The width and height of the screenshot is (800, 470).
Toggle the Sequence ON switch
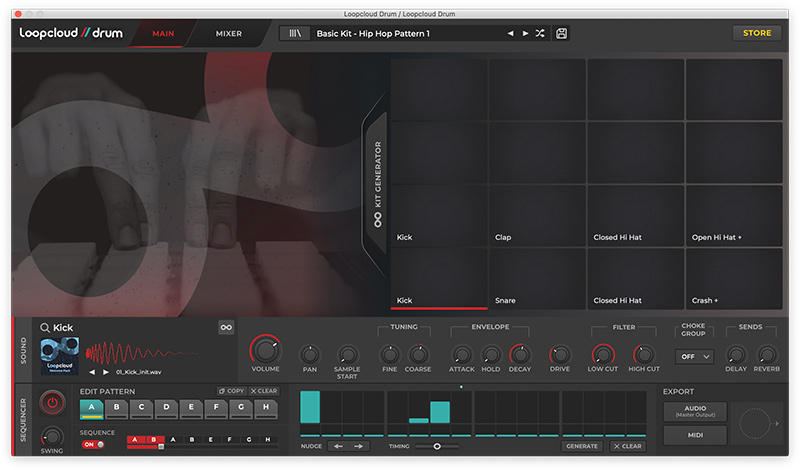click(93, 444)
